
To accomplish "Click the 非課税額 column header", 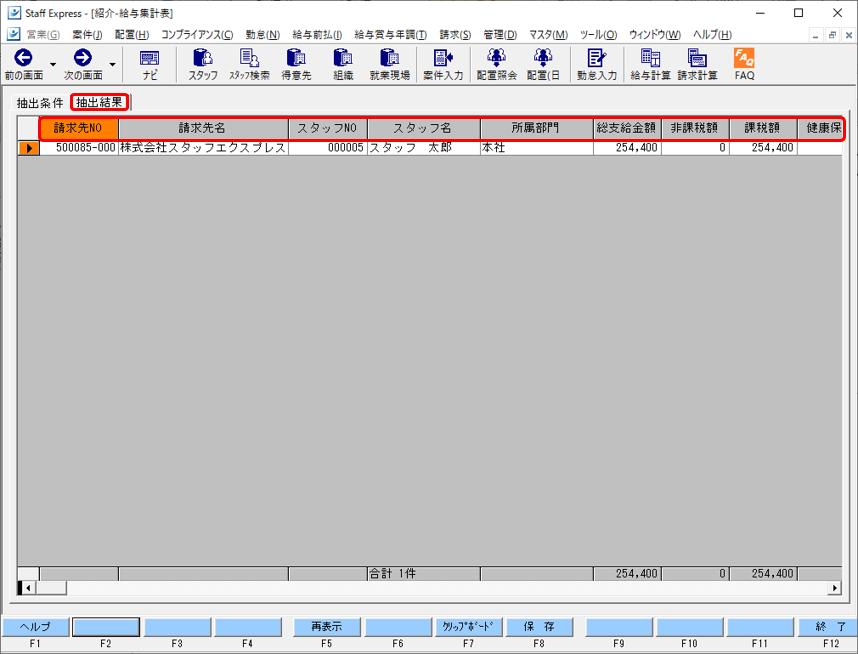I will pos(695,128).
